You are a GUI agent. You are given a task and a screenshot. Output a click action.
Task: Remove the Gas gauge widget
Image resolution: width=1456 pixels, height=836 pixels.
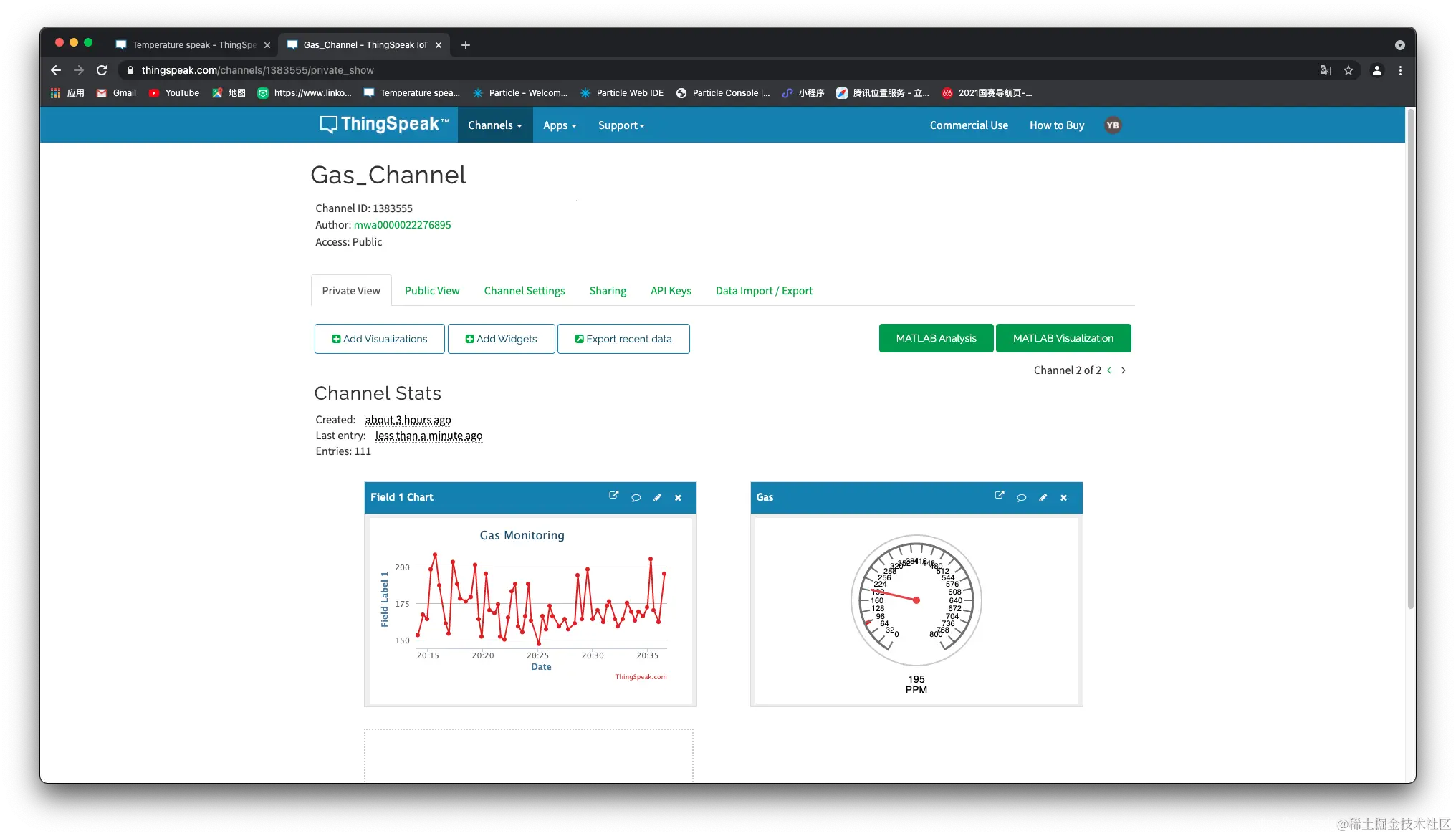(1064, 498)
